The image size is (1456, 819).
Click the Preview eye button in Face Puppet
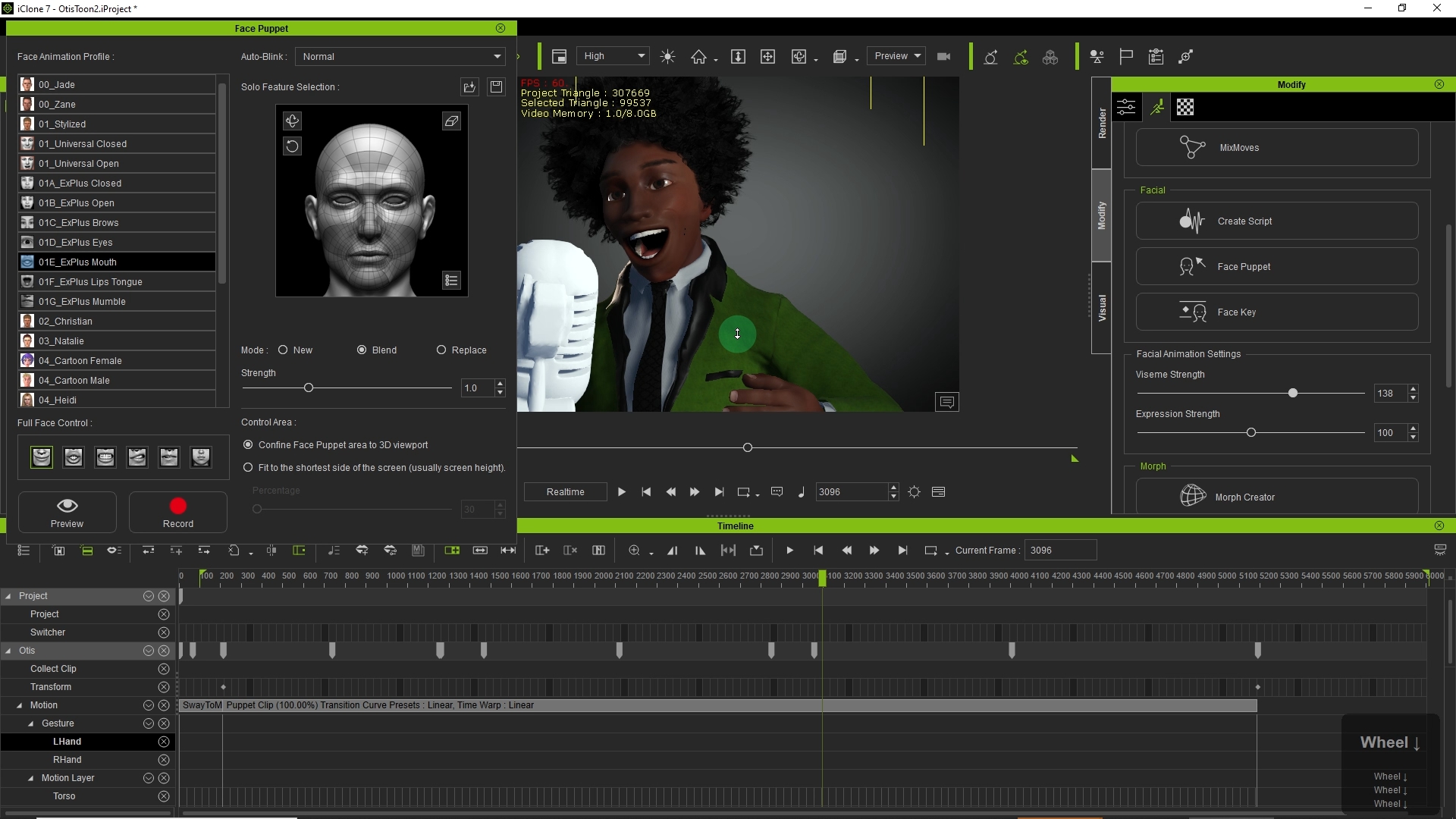[67, 513]
